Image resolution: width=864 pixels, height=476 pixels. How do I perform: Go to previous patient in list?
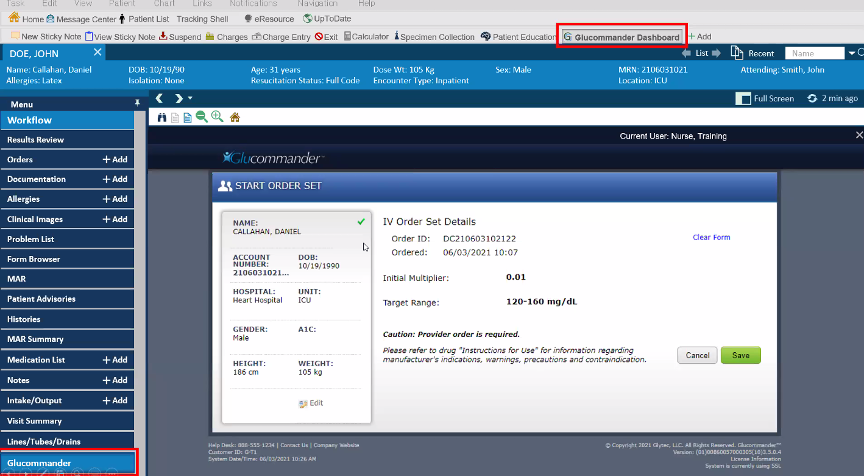click(686, 53)
